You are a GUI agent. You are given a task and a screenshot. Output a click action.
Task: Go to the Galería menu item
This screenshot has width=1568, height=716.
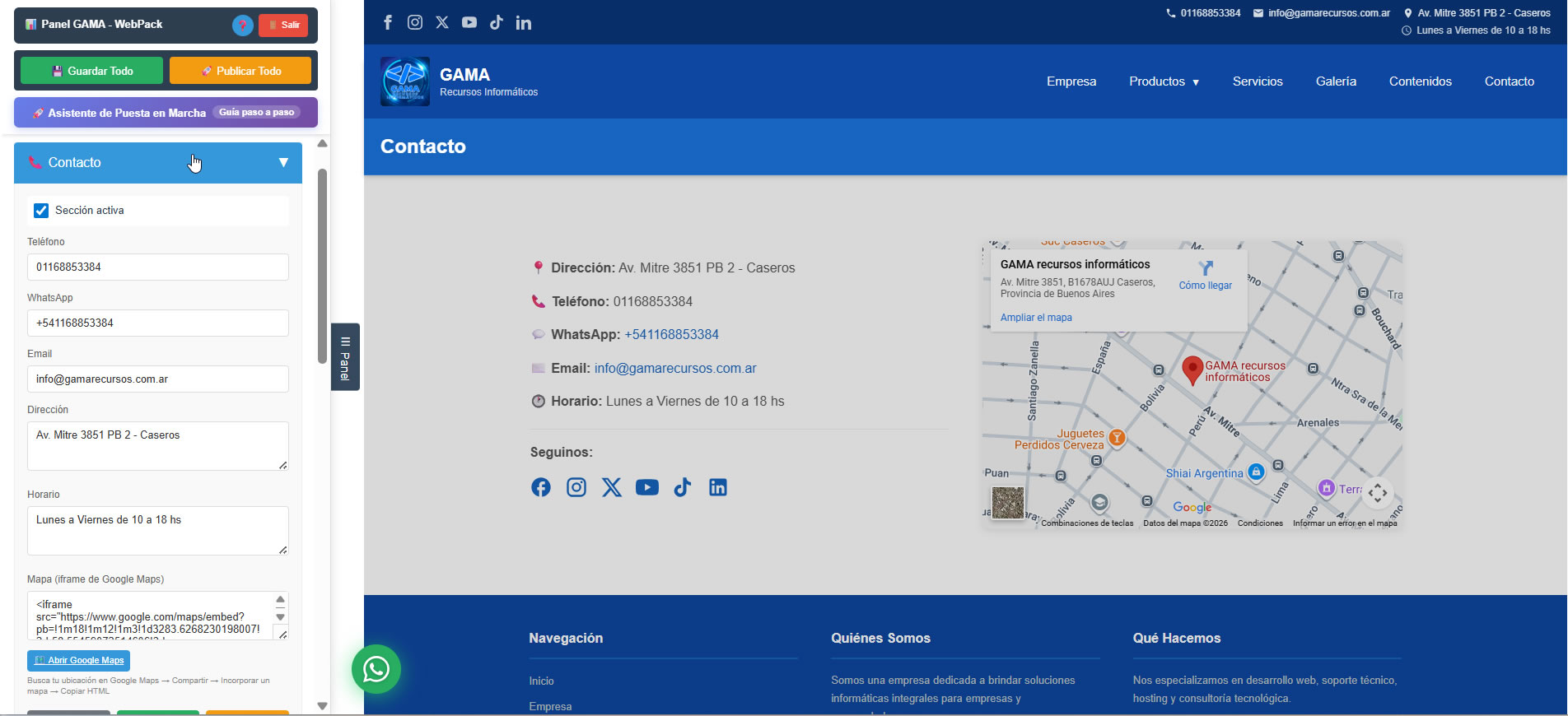click(1335, 81)
